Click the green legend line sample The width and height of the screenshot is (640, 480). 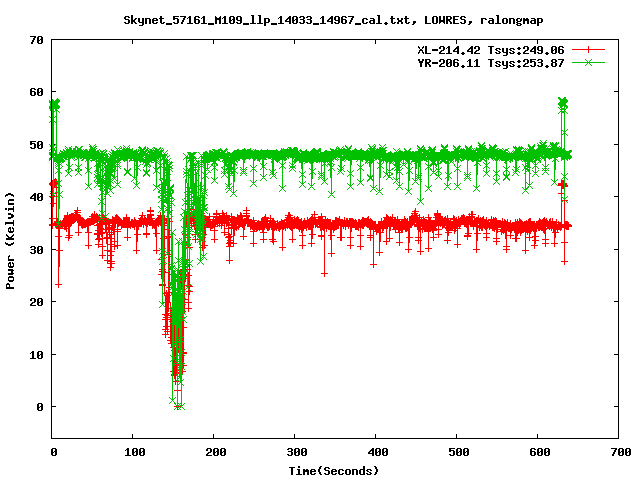(588, 63)
